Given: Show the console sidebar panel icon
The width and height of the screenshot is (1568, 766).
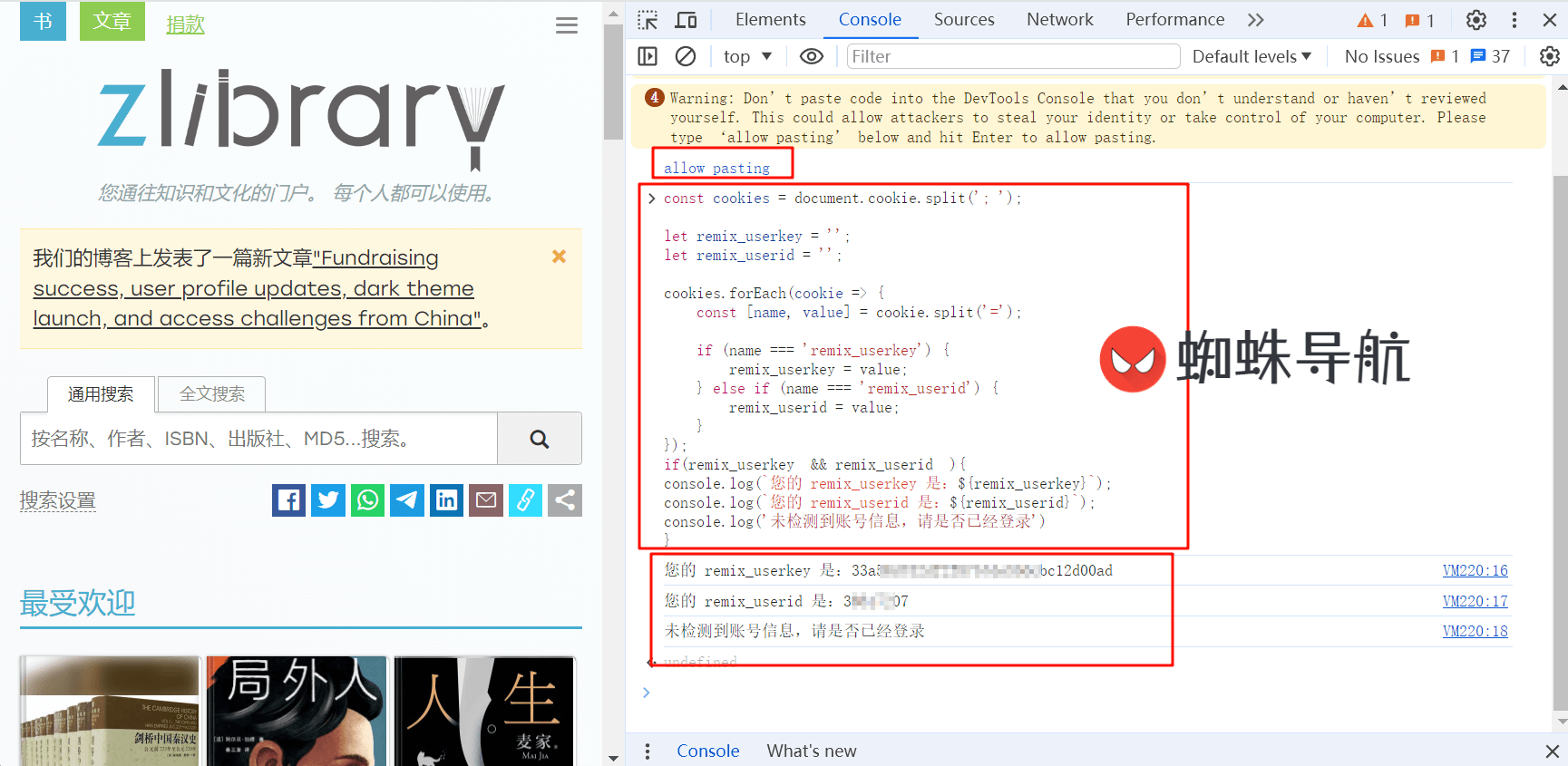Looking at the screenshot, I should (648, 56).
